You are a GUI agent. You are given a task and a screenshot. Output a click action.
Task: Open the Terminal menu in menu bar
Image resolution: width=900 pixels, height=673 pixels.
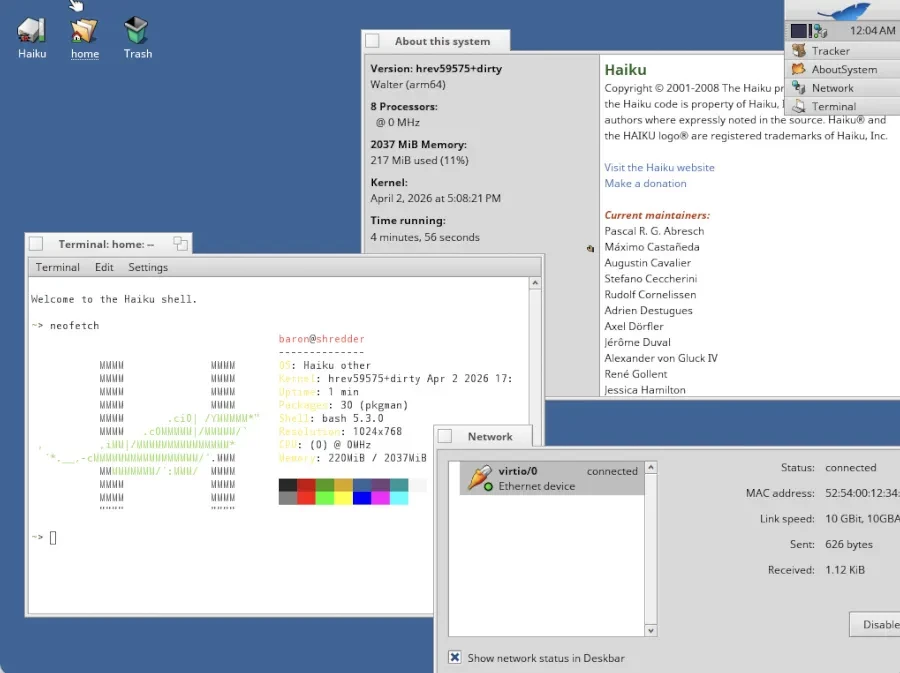click(x=58, y=268)
